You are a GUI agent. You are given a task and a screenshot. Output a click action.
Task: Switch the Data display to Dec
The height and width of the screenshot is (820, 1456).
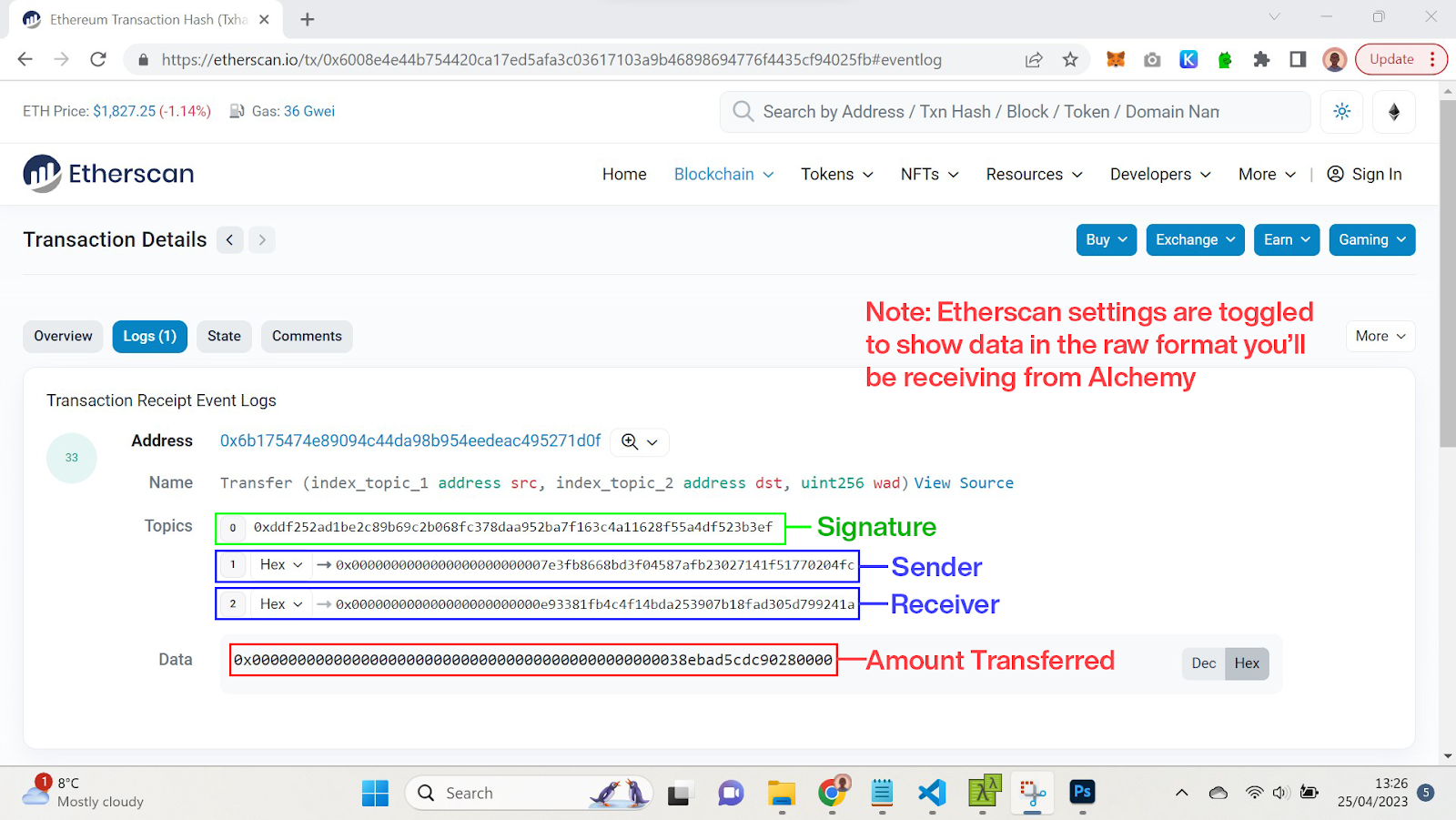(x=1203, y=663)
